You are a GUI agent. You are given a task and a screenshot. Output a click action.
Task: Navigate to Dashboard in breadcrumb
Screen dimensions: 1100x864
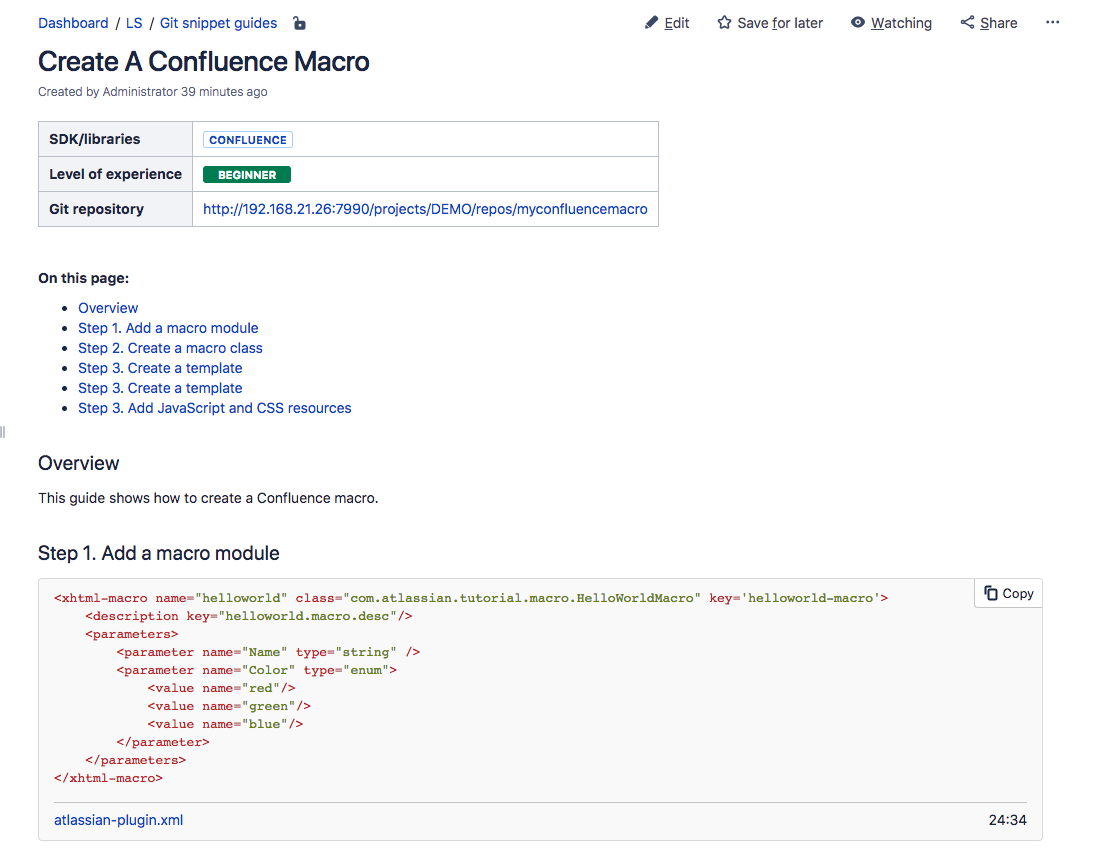[73, 23]
